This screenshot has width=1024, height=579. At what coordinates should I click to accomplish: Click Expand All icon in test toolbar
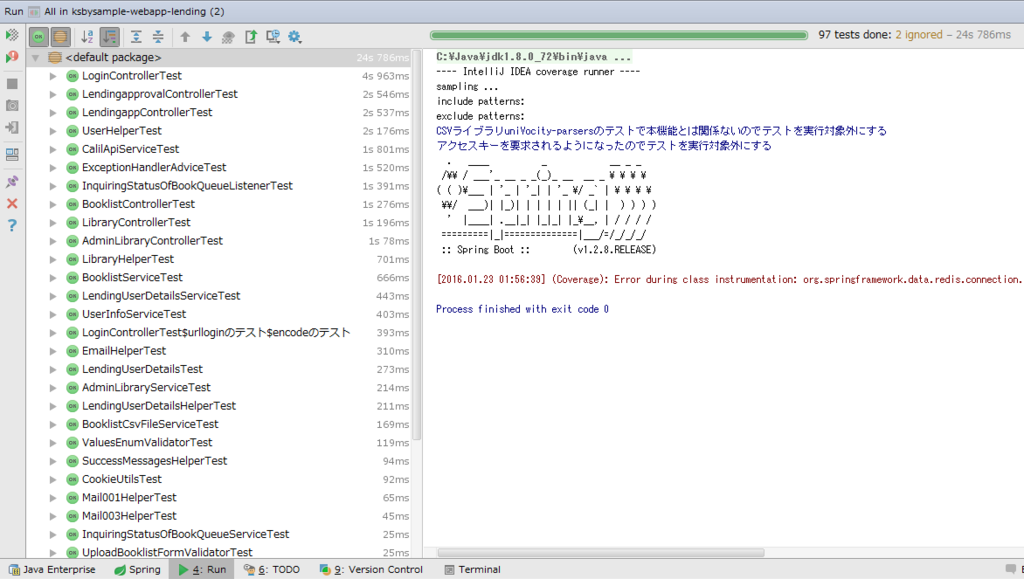tap(136, 37)
